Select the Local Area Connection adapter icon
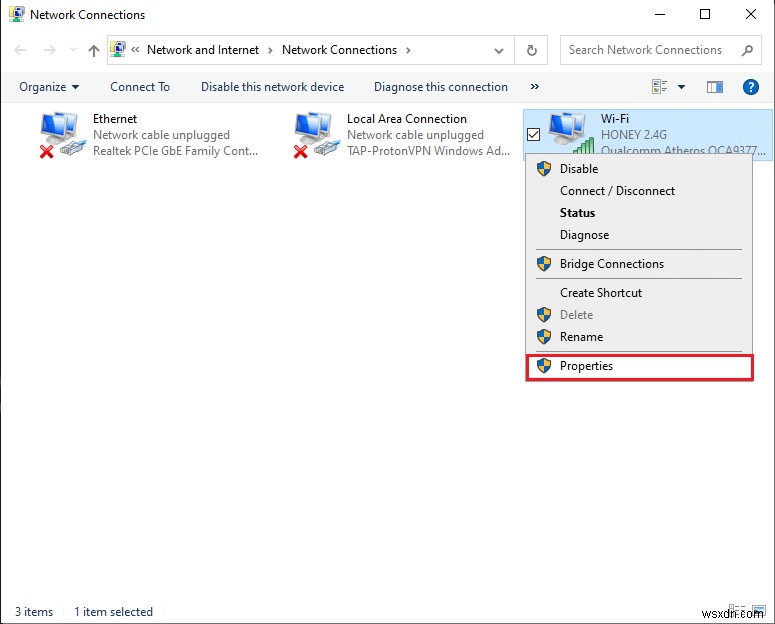 [316, 134]
